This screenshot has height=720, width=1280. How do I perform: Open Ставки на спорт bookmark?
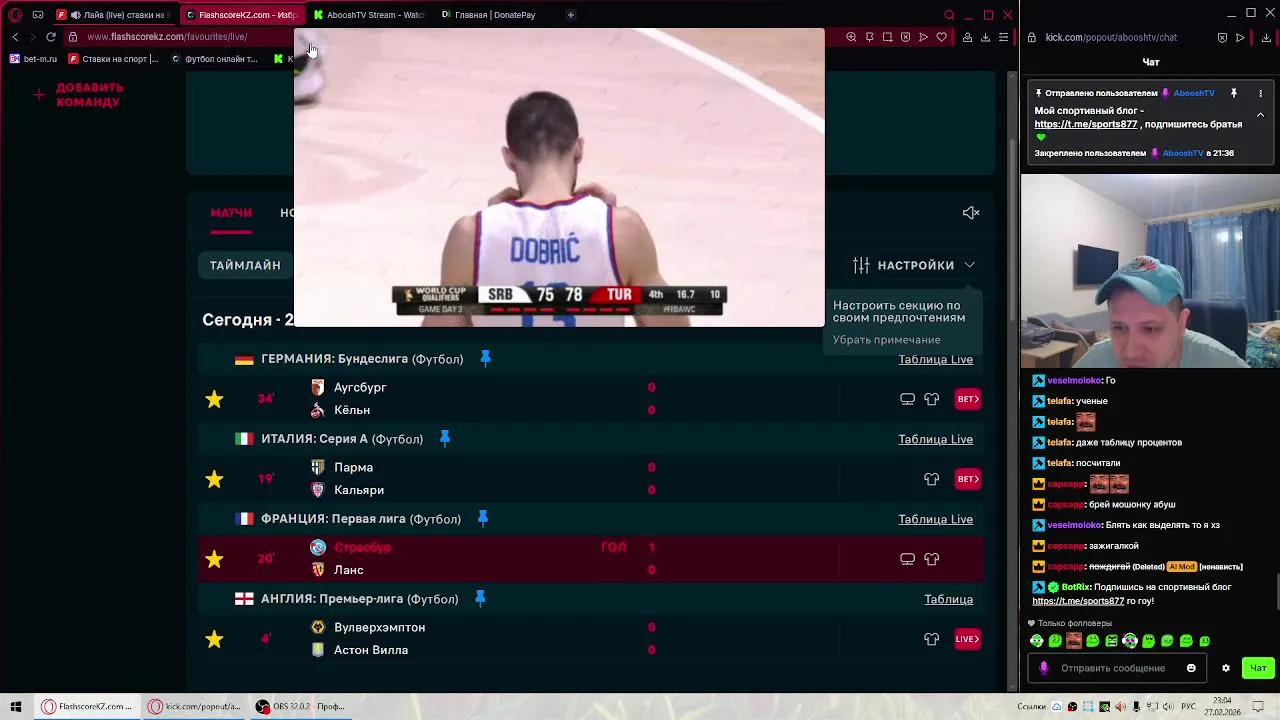point(113,59)
